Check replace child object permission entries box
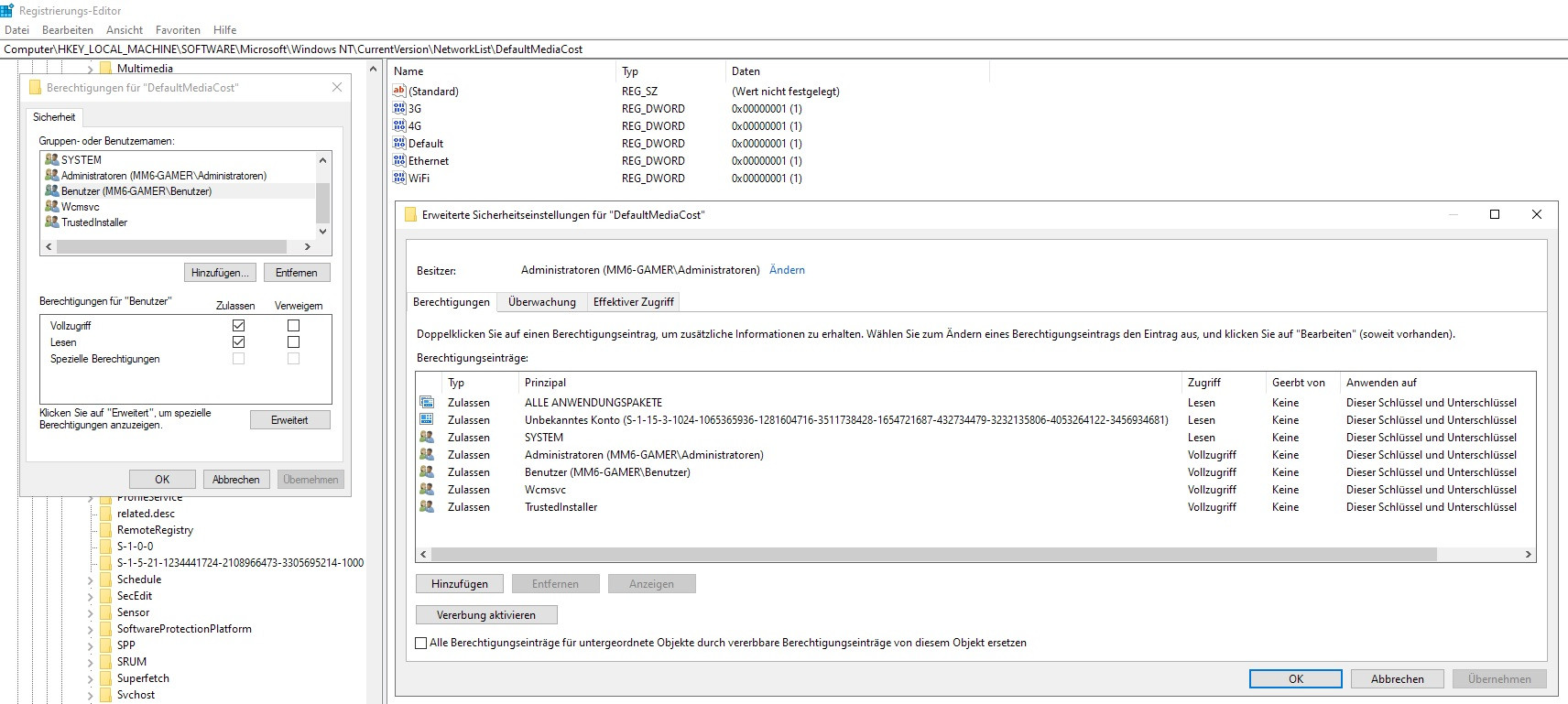Viewport: 1568px width, 704px height. point(421,643)
